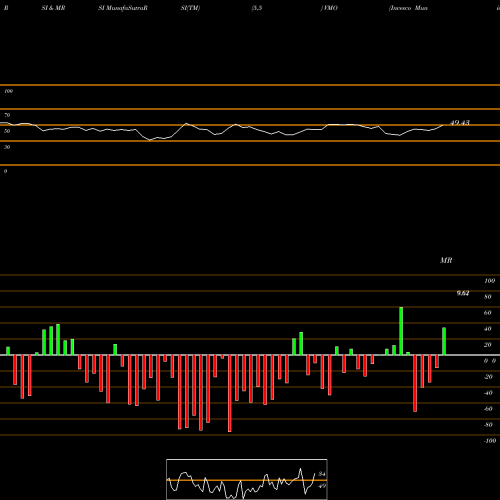Click the 40 label on MR axis
The width and height of the screenshot is (500, 500).
488,329
